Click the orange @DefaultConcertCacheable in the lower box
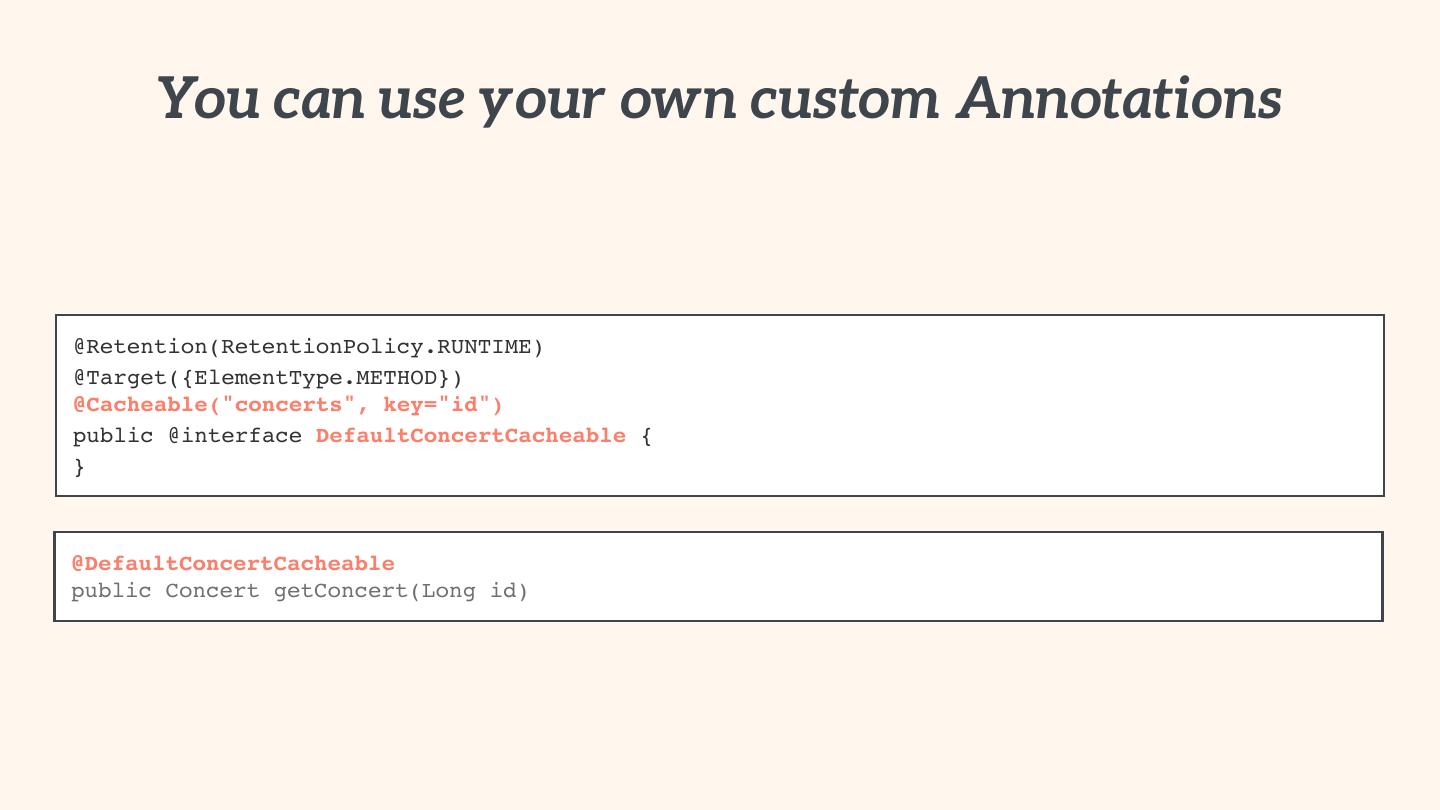 pos(233,563)
